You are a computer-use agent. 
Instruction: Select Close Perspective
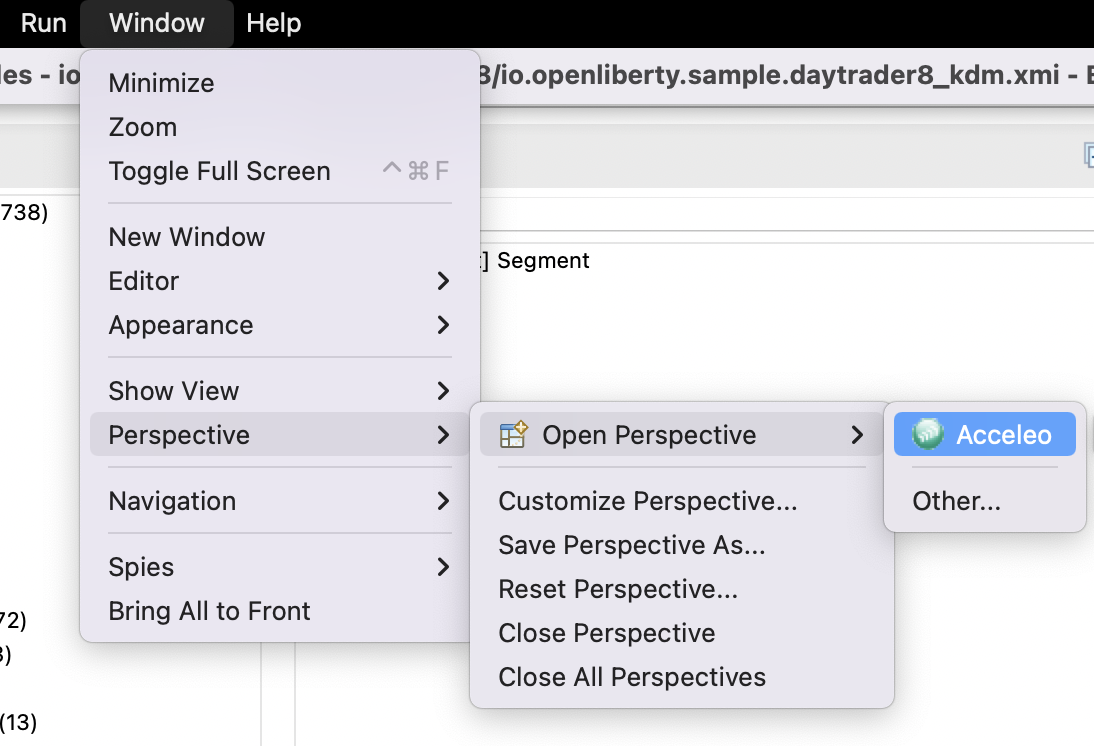[606, 633]
